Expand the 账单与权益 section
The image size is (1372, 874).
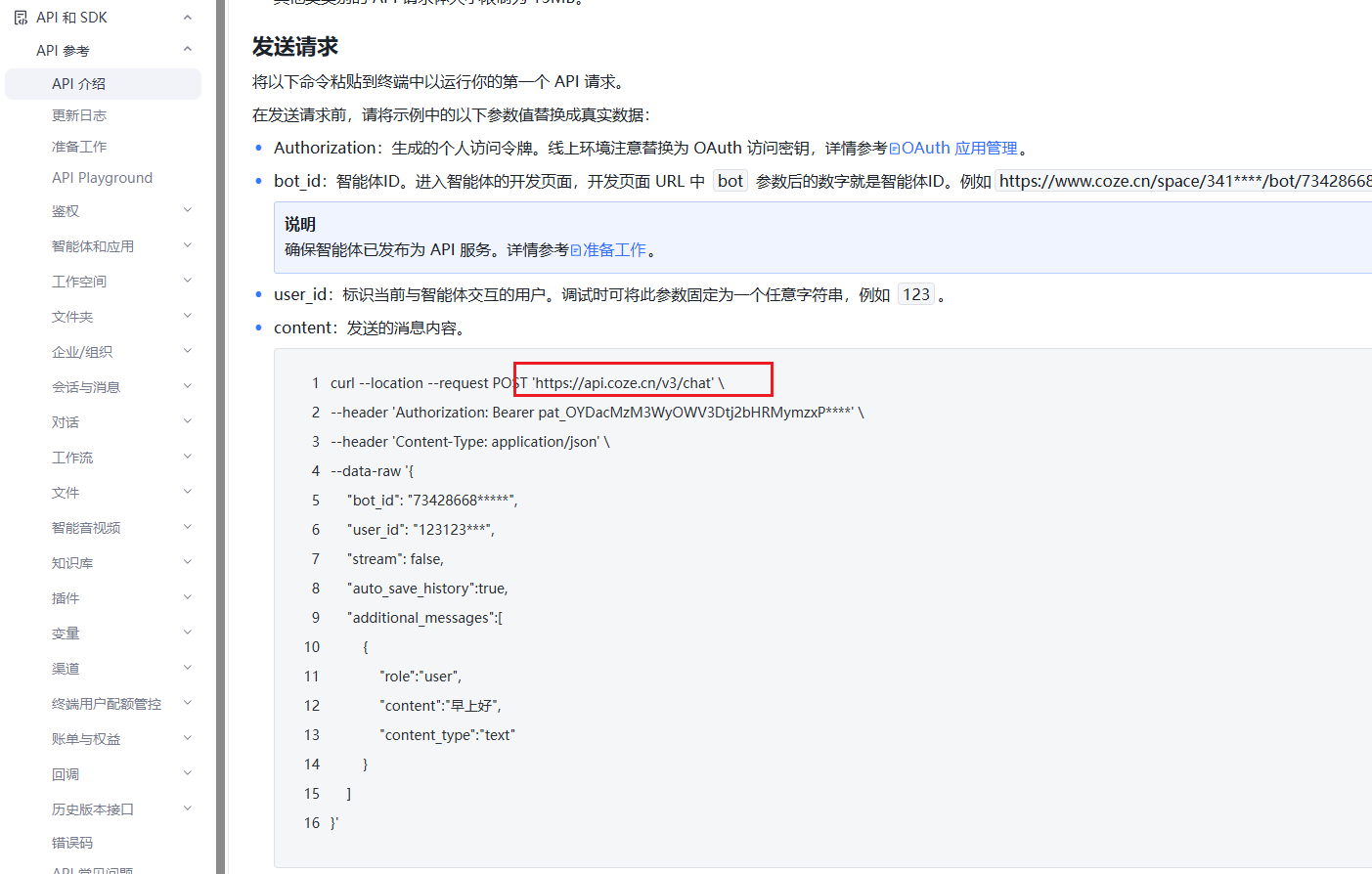pyautogui.click(x=188, y=738)
